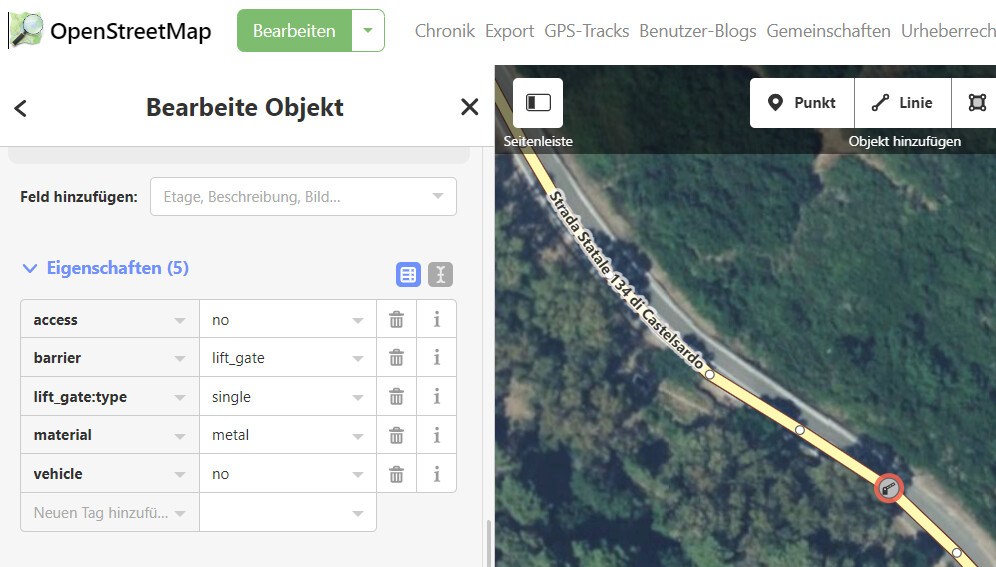996x567 pixels.
Task: Close the Bearbeite Objekt panel
Action: pos(469,108)
